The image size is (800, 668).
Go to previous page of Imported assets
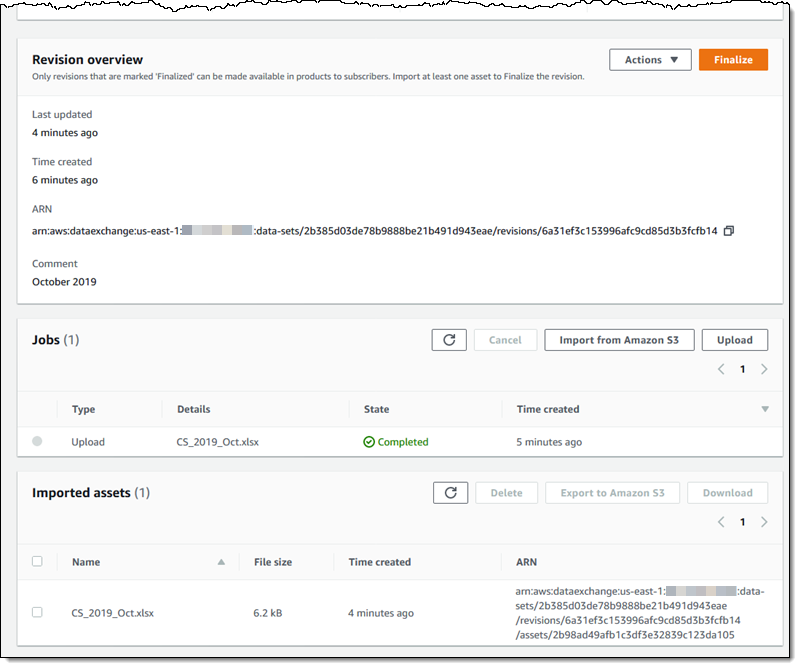coord(721,522)
